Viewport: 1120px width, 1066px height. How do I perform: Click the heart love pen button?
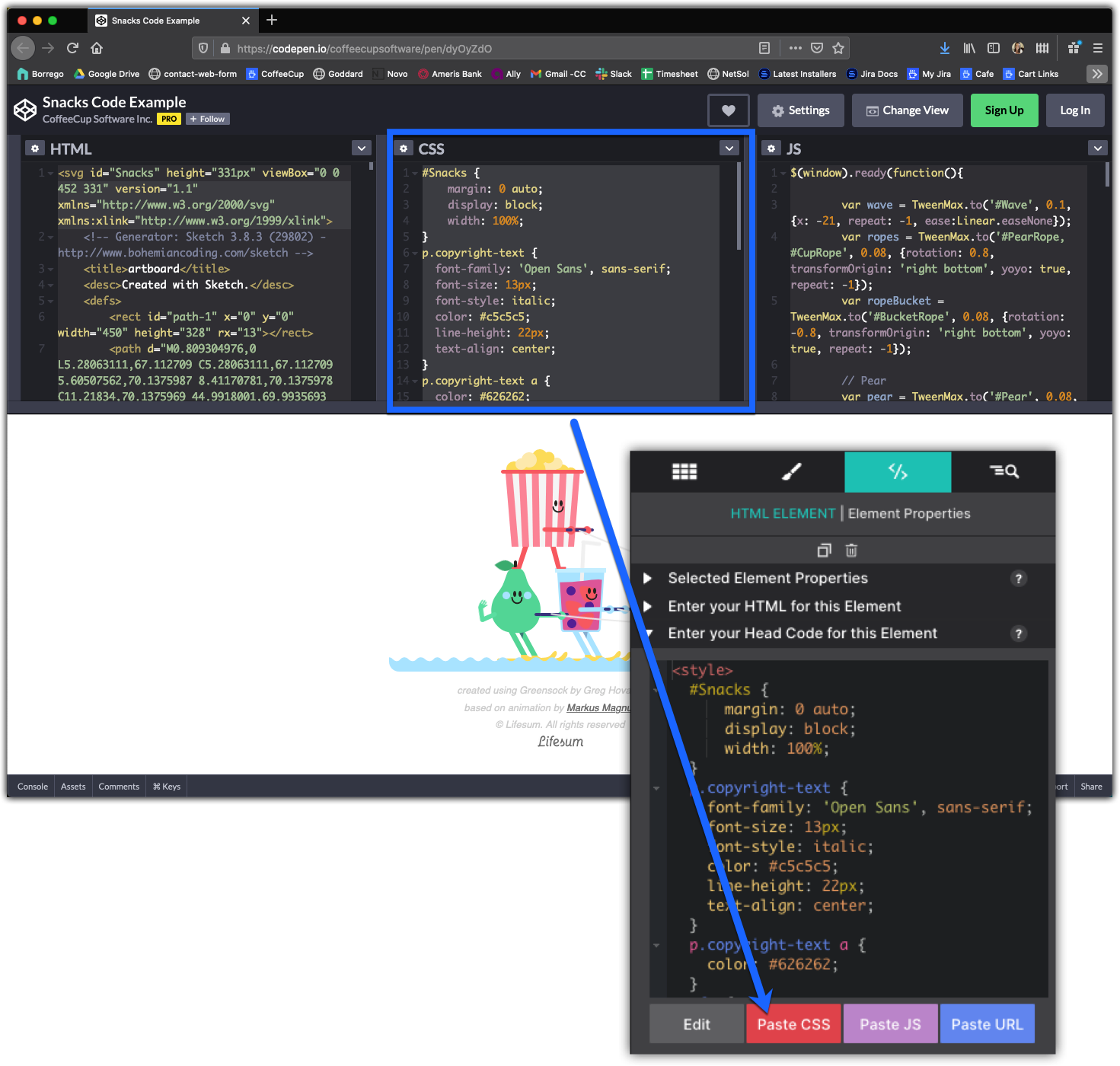coord(729,110)
